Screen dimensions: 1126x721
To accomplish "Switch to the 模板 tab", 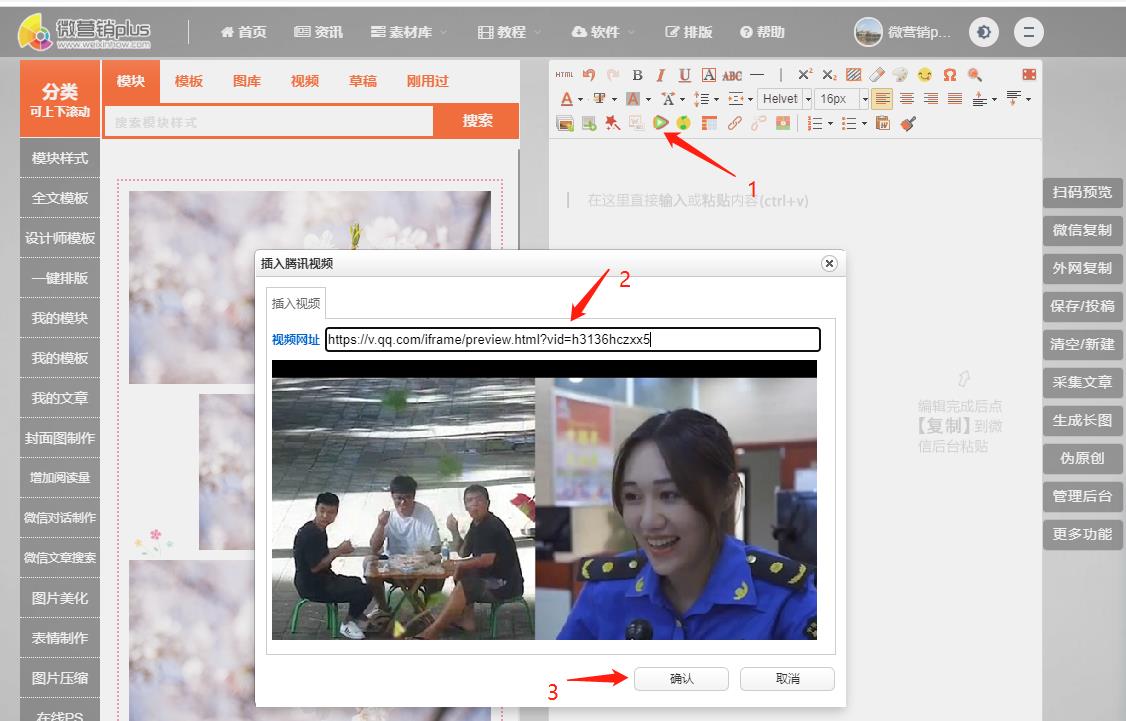I will 189,81.
